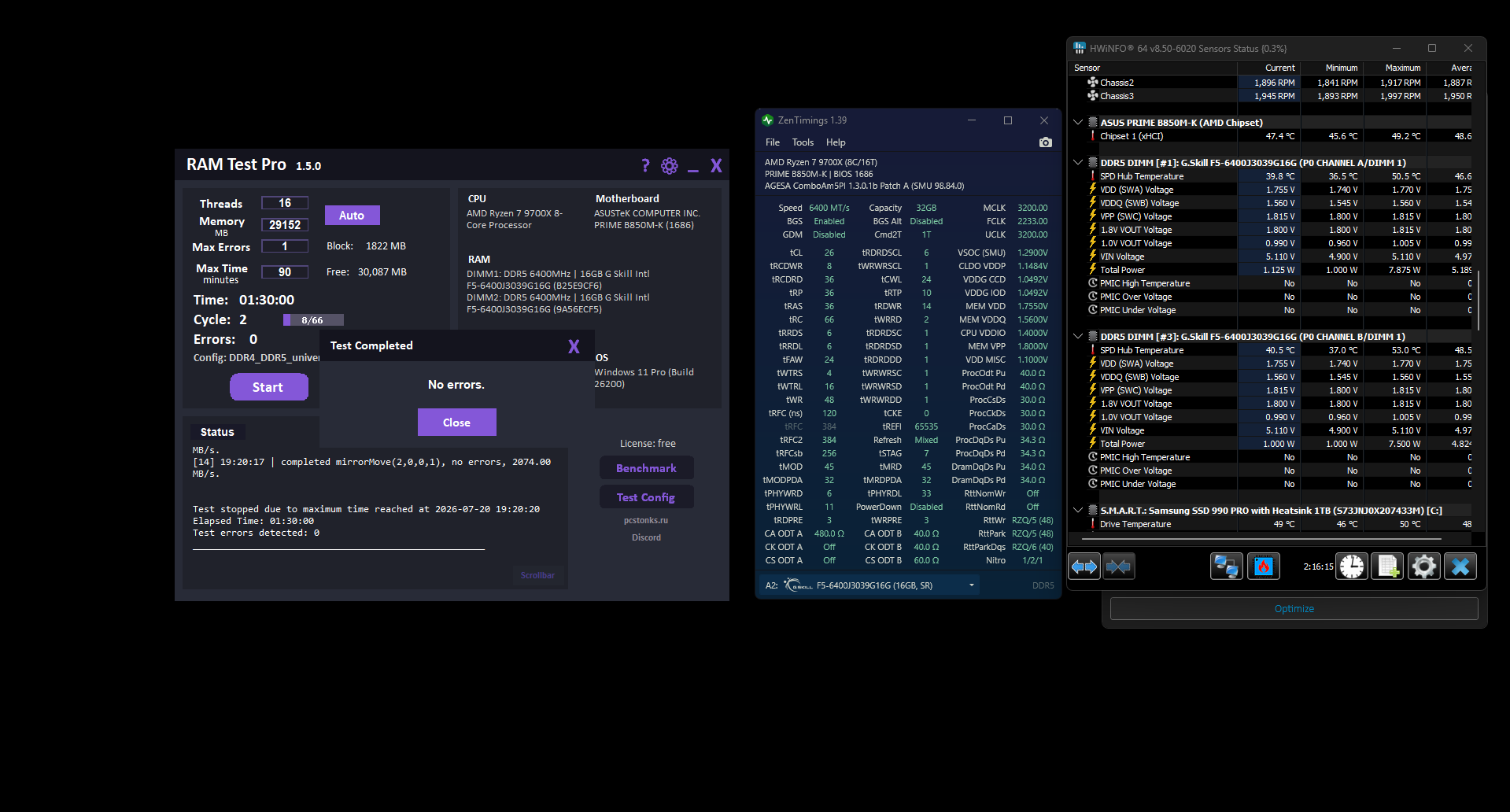Open the ZenTimings File menu
The image size is (1510, 812).
tap(773, 142)
